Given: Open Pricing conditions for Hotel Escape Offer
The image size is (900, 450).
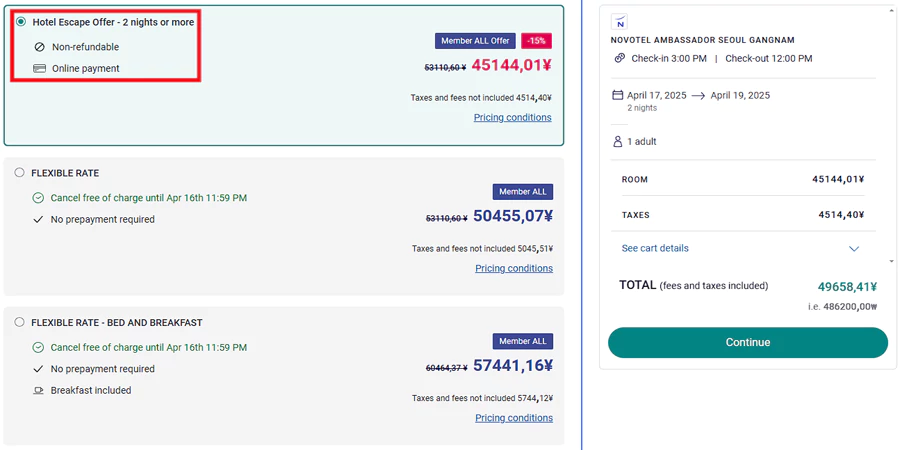Looking at the screenshot, I should click(512, 118).
